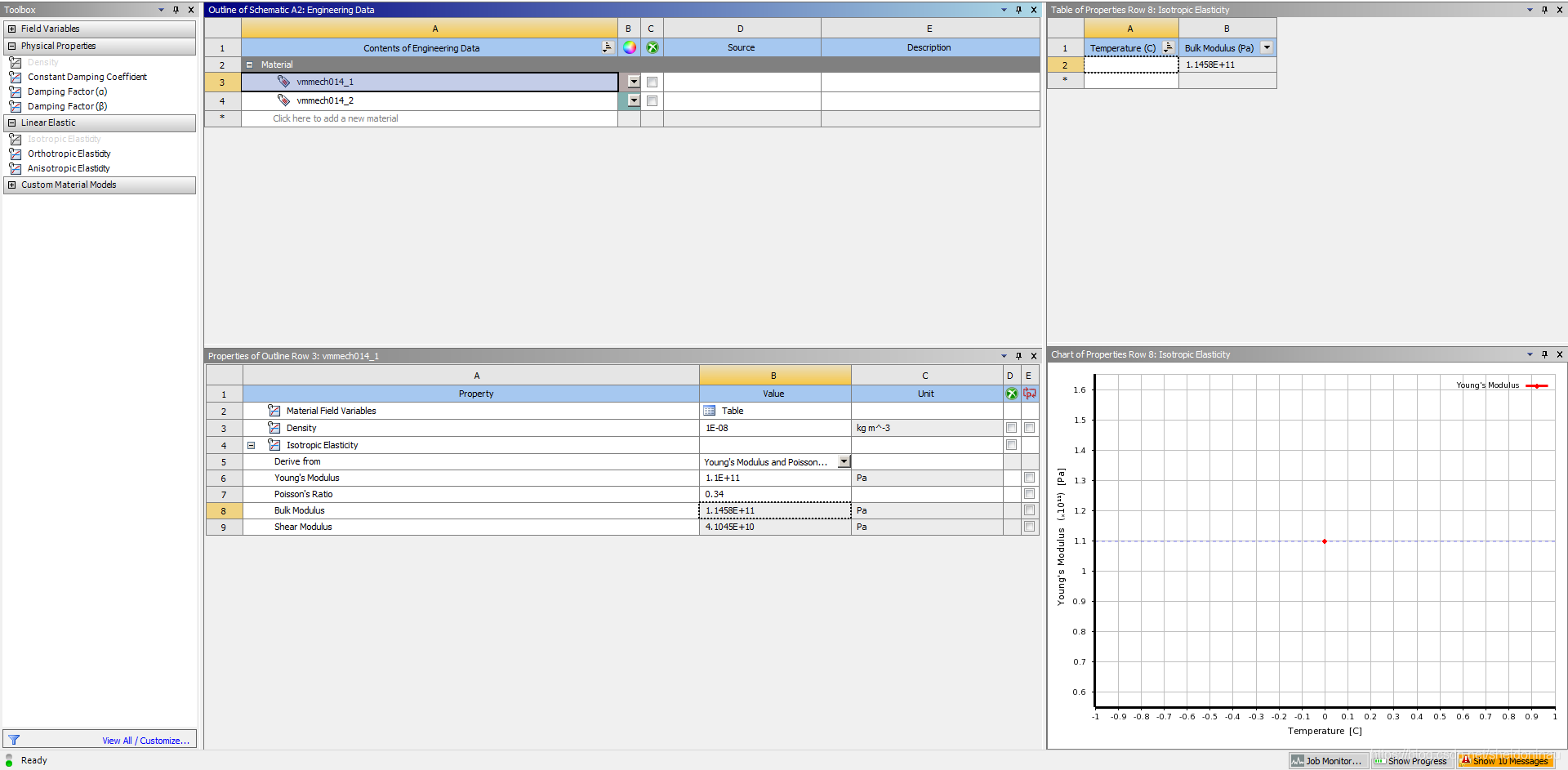Image resolution: width=1568 pixels, height=770 pixels.
Task: Expand the Field Variables group in Toolbox
Action: pos(12,29)
